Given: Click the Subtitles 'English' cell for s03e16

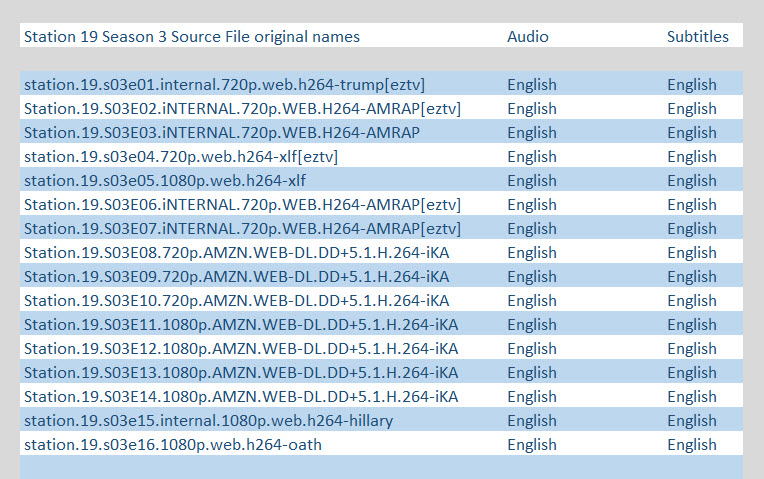Looking at the screenshot, I should 692,444.
